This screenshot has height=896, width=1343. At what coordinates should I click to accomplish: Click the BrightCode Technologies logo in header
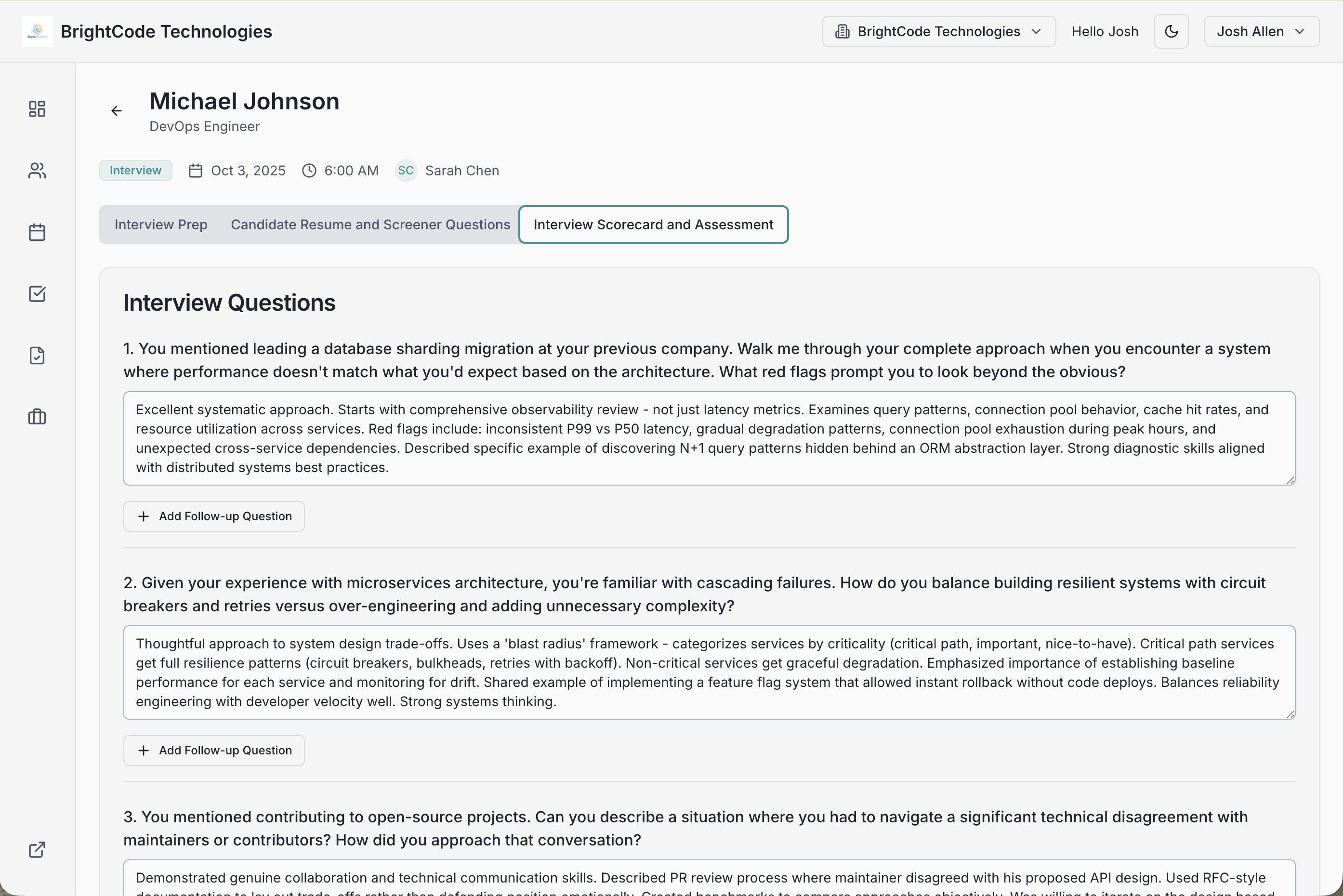coord(37,31)
